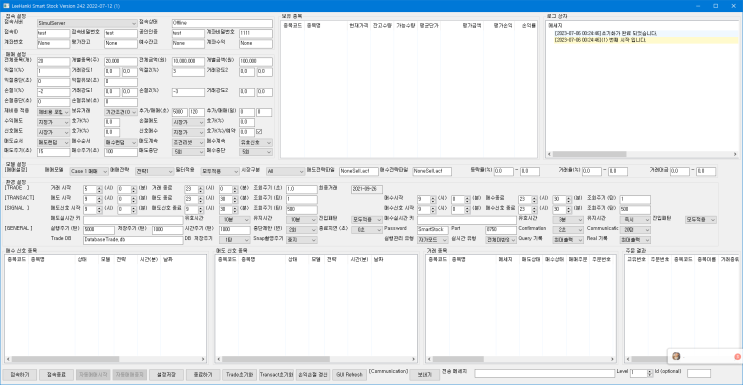Click the red badge on the notification popup
Screen dimensions: 743x385
coord(737,356)
